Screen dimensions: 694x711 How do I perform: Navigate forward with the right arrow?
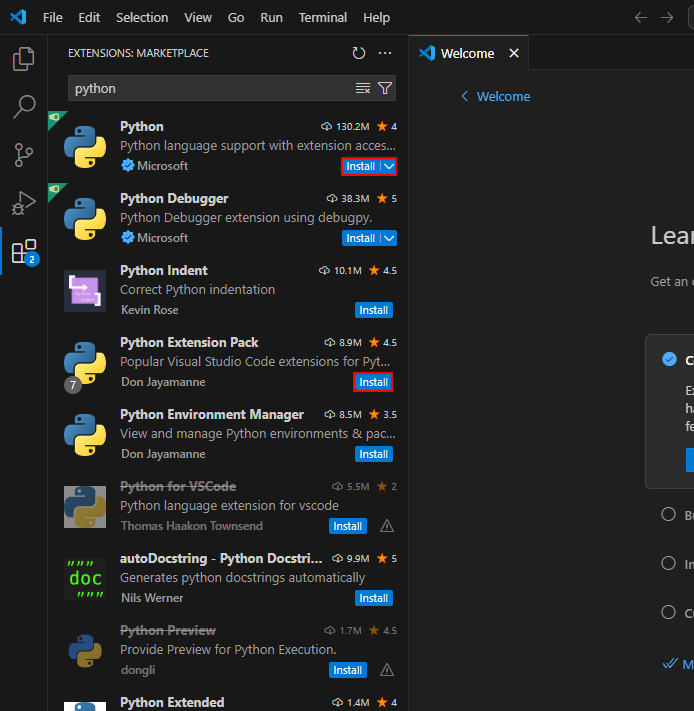(667, 18)
